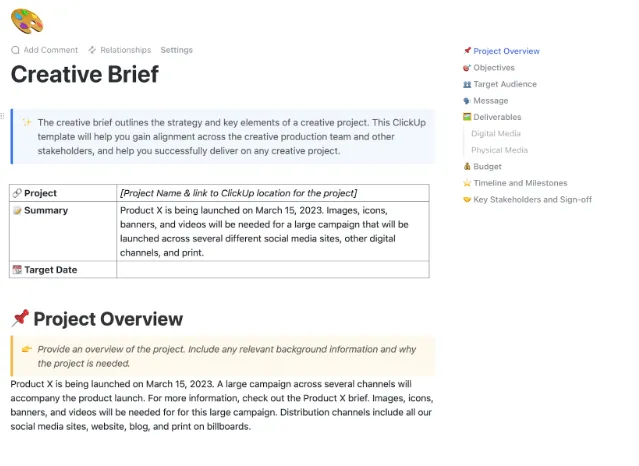Go to Timeline and Milestones section
The height and width of the screenshot is (466, 639).
point(520,183)
